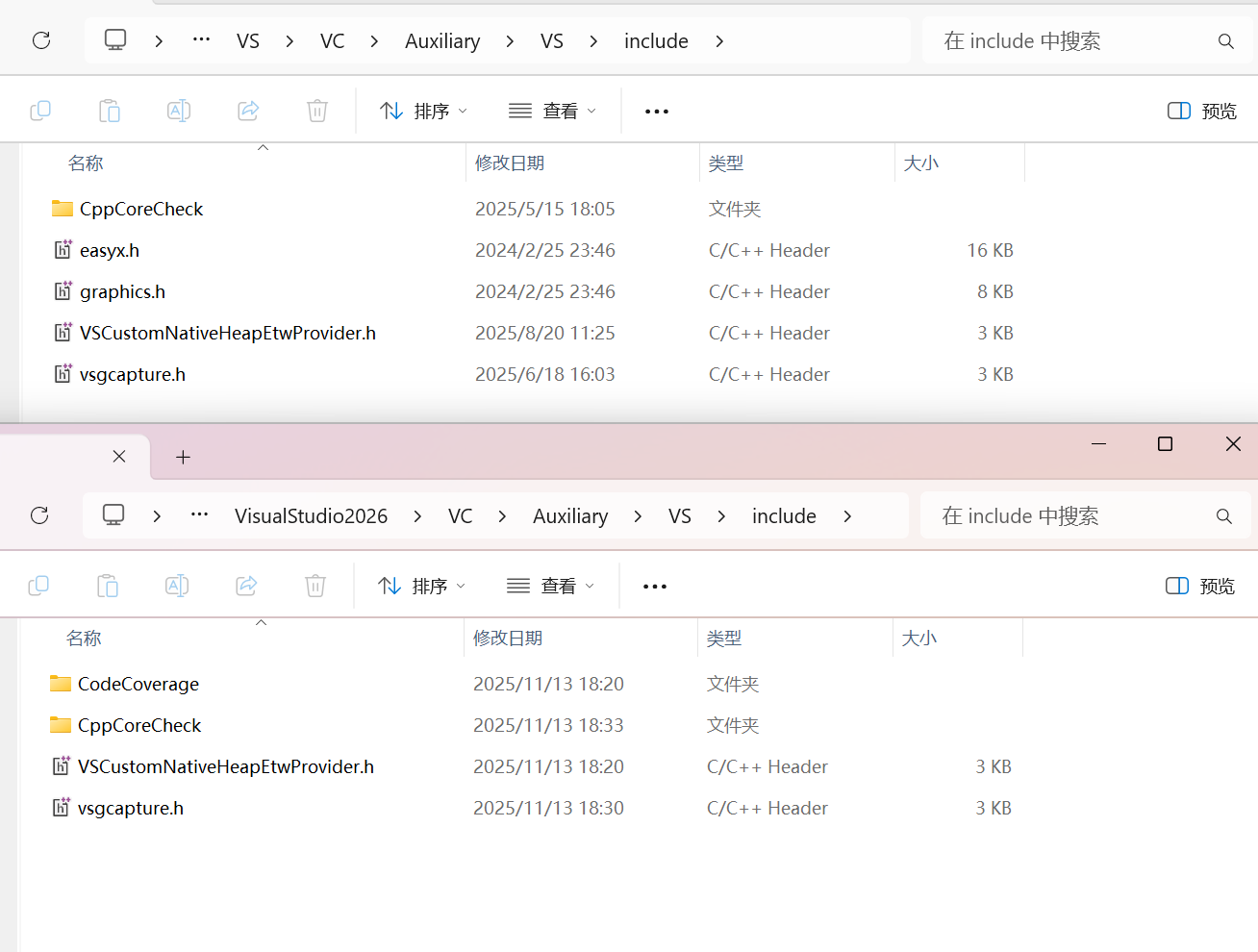Toggle the 预览 (Preview) pane on
The width and height of the screenshot is (1258, 952).
coord(1200,111)
